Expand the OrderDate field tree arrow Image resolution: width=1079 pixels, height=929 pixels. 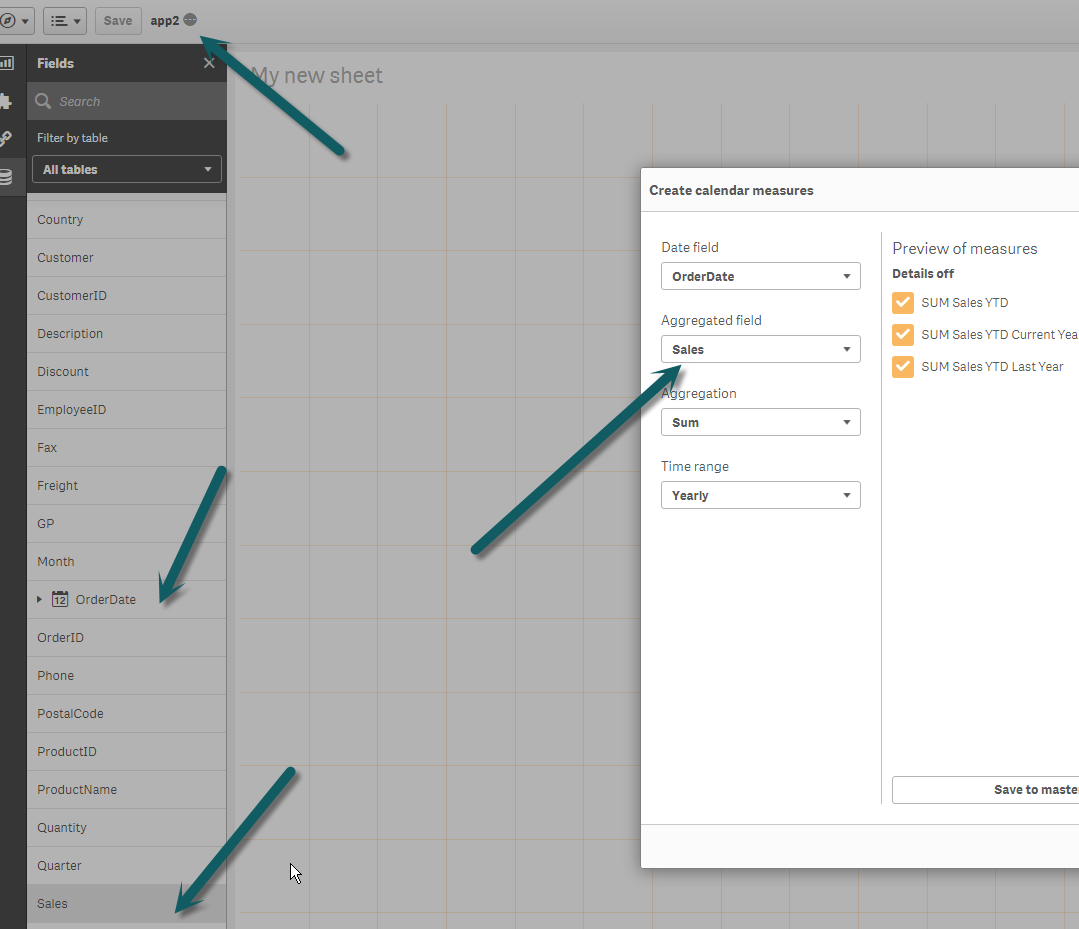(39, 599)
